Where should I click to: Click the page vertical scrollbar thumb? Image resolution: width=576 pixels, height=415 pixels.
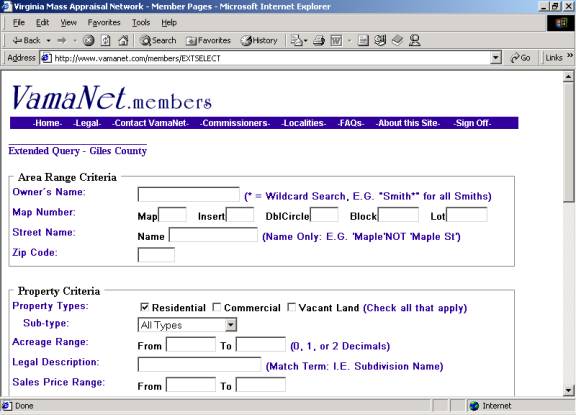point(568,141)
